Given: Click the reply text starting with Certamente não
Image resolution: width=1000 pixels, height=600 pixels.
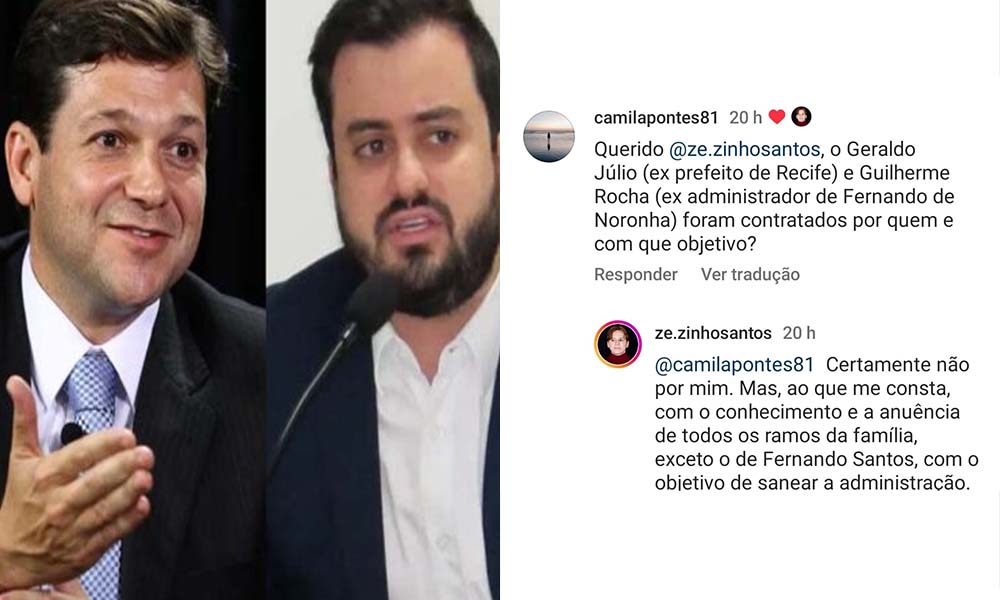Looking at the screenshot, I should pos(816,423).
